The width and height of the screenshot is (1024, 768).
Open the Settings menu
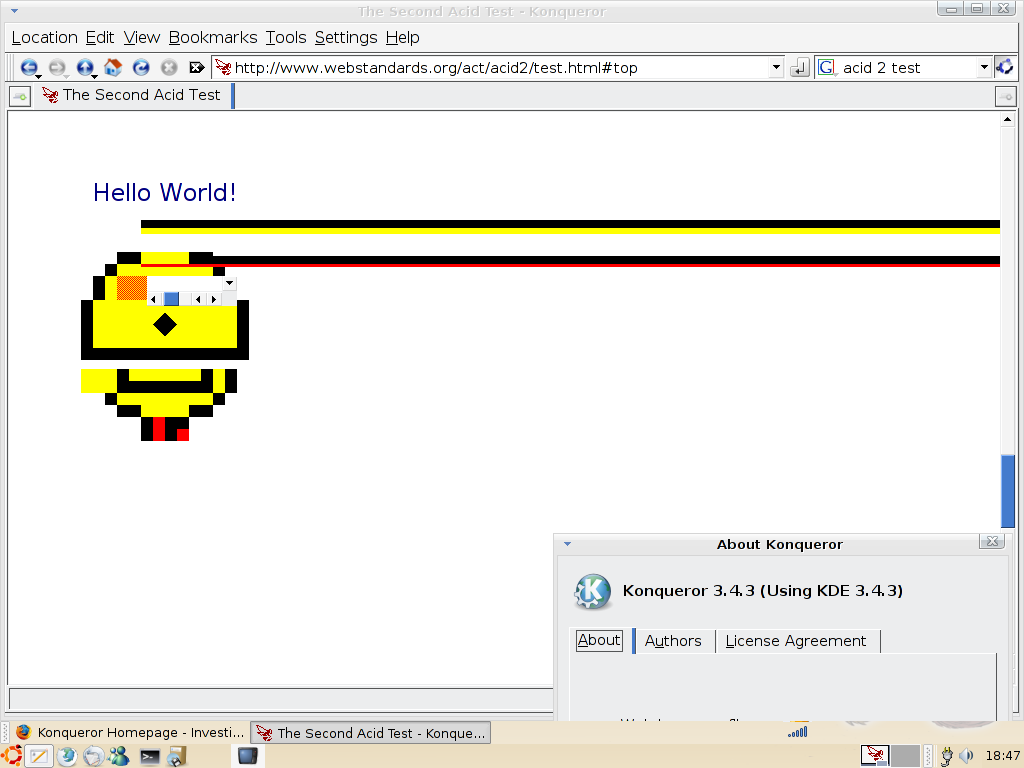(x=346, y=38)
